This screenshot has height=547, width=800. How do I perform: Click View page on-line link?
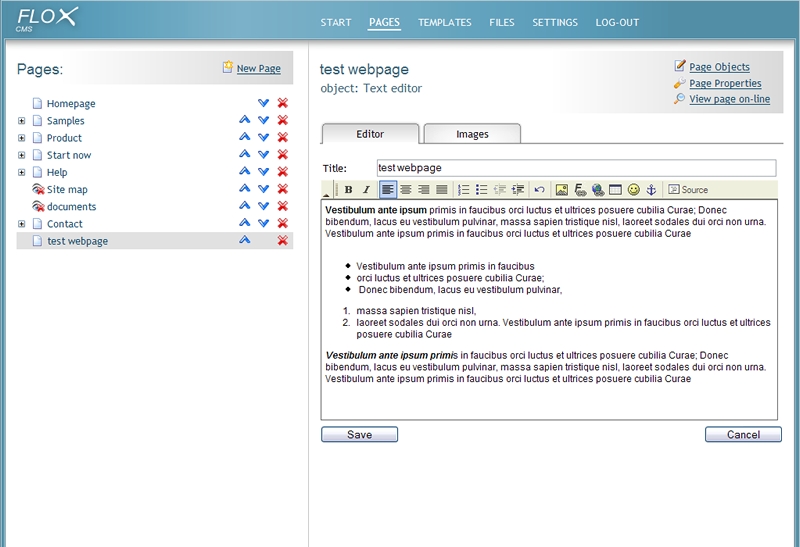click(x=730, y=99)
